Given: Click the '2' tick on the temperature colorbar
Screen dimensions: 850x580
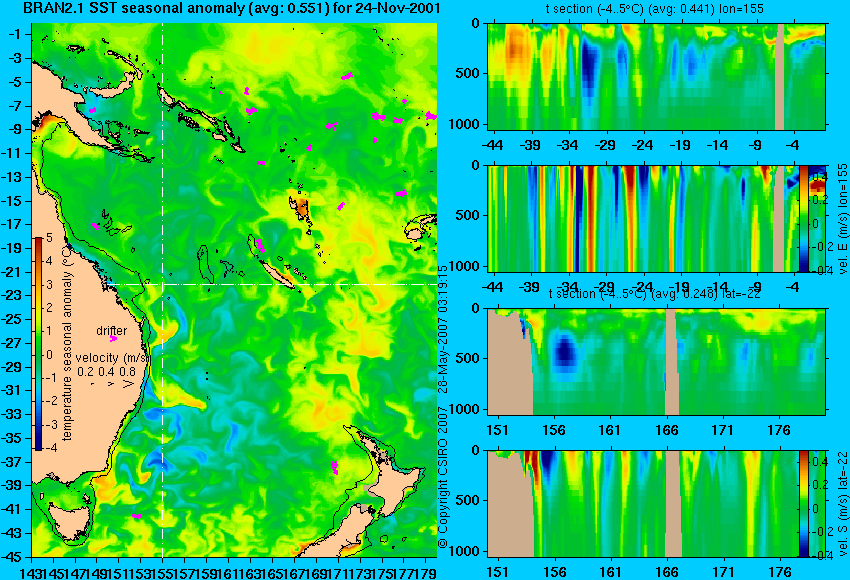Looking at the screenshot, I should point(49,307).
